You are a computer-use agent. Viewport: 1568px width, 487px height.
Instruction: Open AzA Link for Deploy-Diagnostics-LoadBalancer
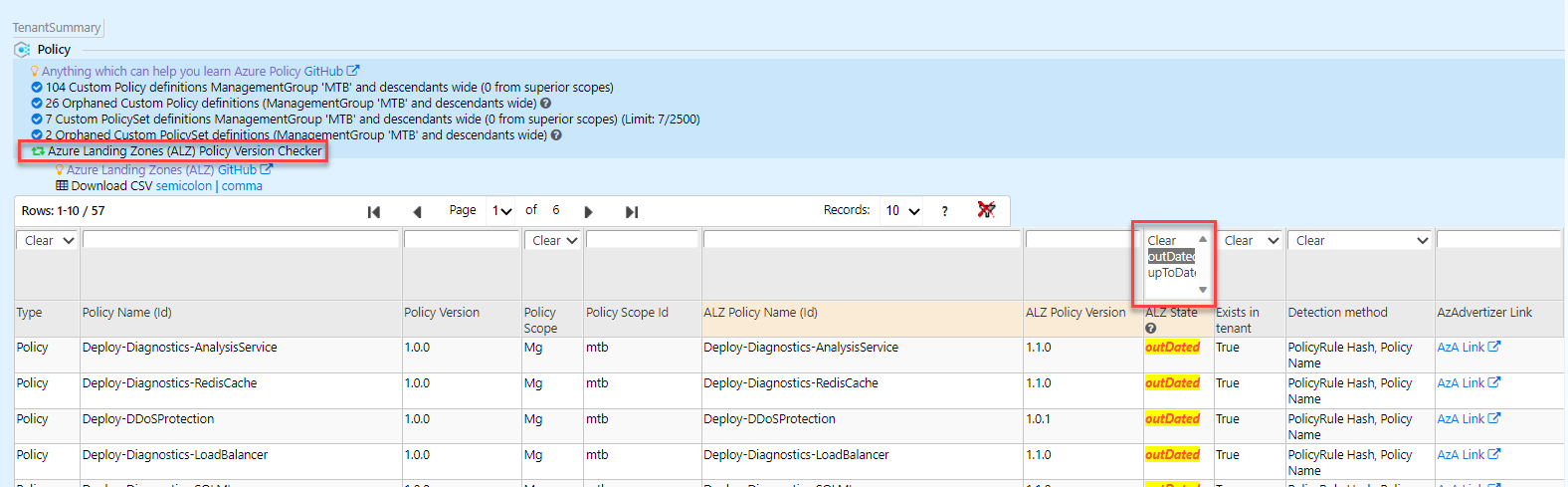[1469, 455]
